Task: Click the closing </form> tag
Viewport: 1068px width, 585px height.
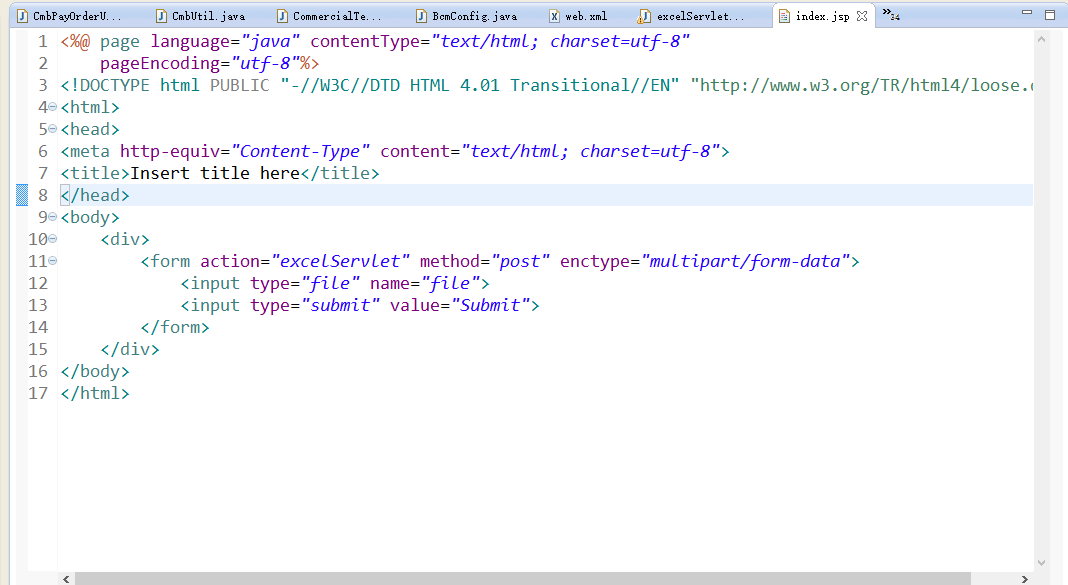Action: pyautogui.click(x=175, y=327)
